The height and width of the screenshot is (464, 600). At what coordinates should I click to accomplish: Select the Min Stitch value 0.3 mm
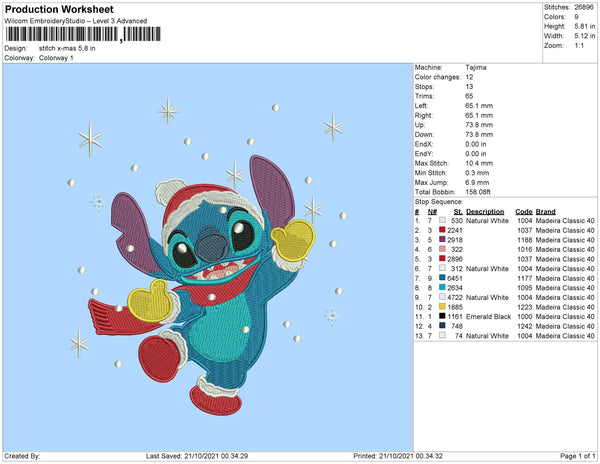[477, 173]
